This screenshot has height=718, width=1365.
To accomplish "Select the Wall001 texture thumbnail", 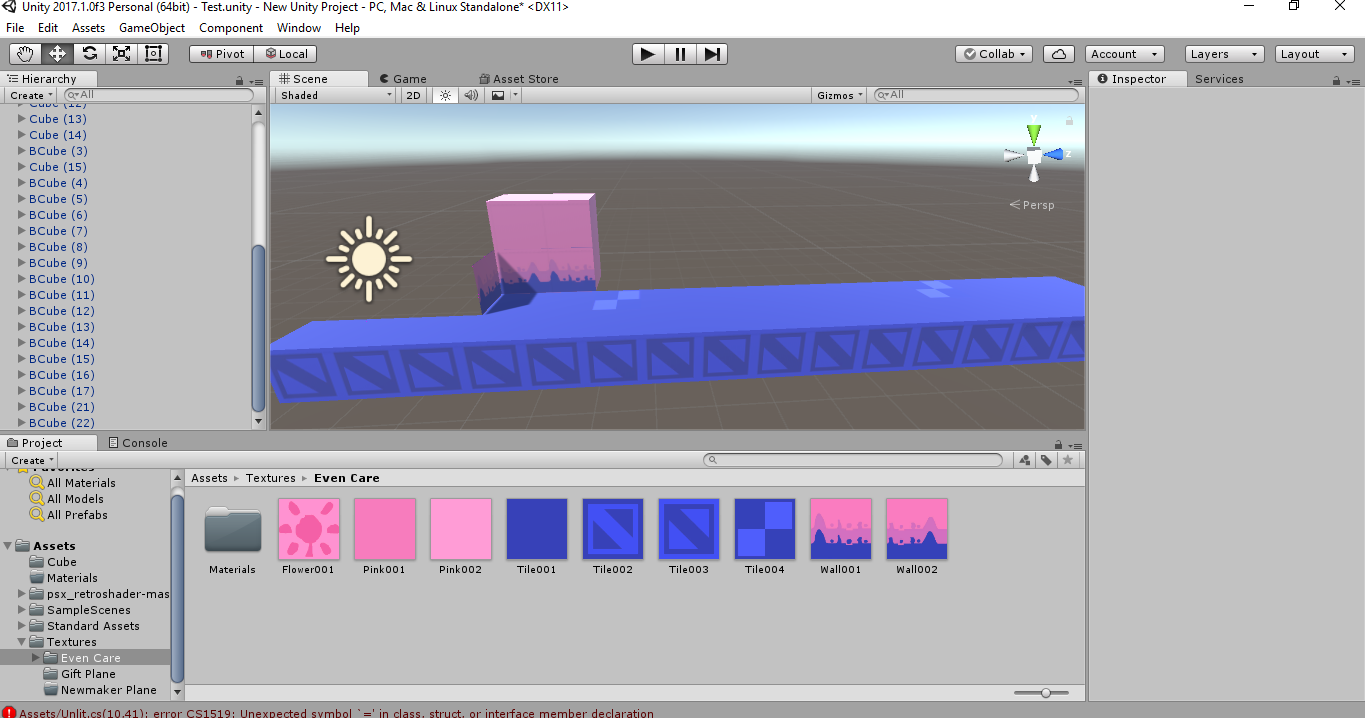I will pyautogui.click(x=840, y=529).
